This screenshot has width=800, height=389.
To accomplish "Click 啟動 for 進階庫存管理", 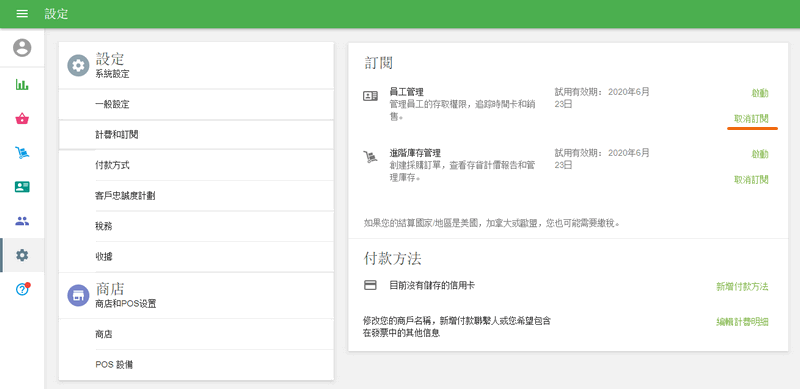I will click(x=760, y=154).
